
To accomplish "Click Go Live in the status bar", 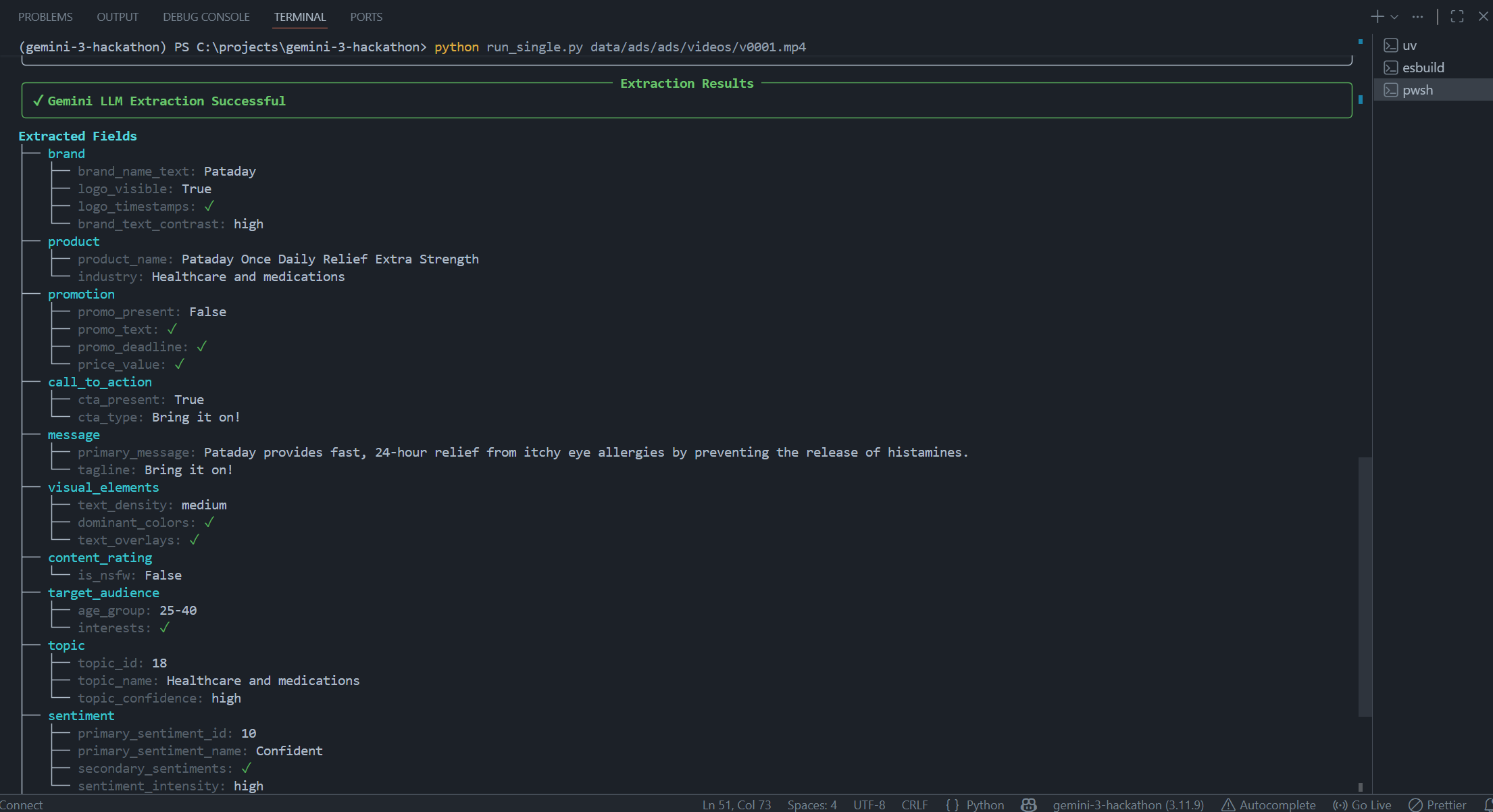I will (x=1362, y=805).
